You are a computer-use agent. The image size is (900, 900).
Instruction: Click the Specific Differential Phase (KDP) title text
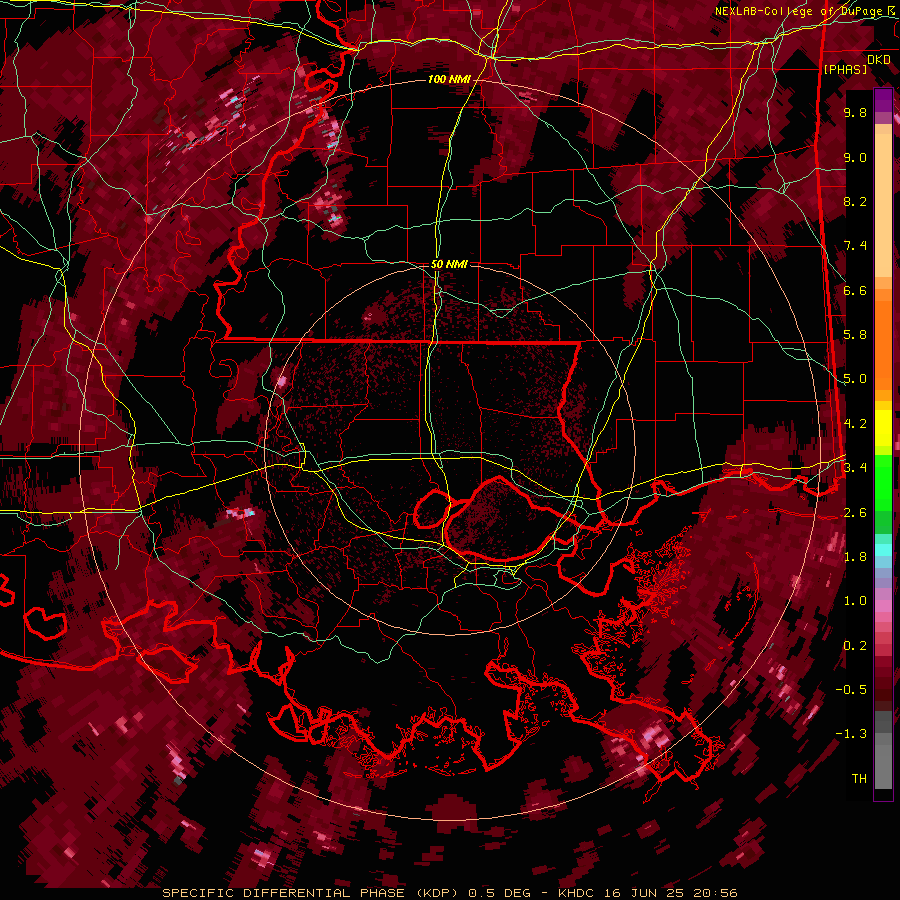pos(313,893)
